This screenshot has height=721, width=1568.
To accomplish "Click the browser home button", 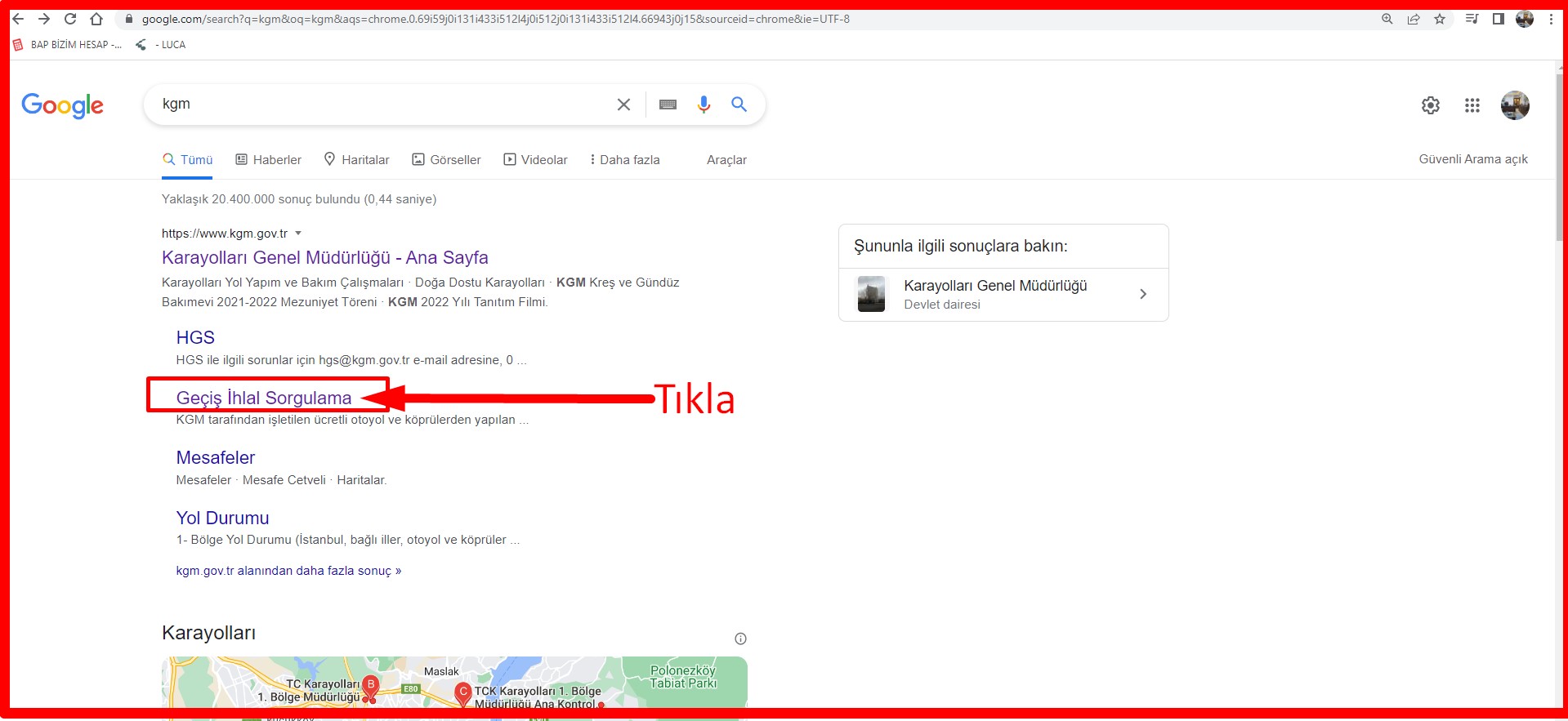I will tap(96, 19).
